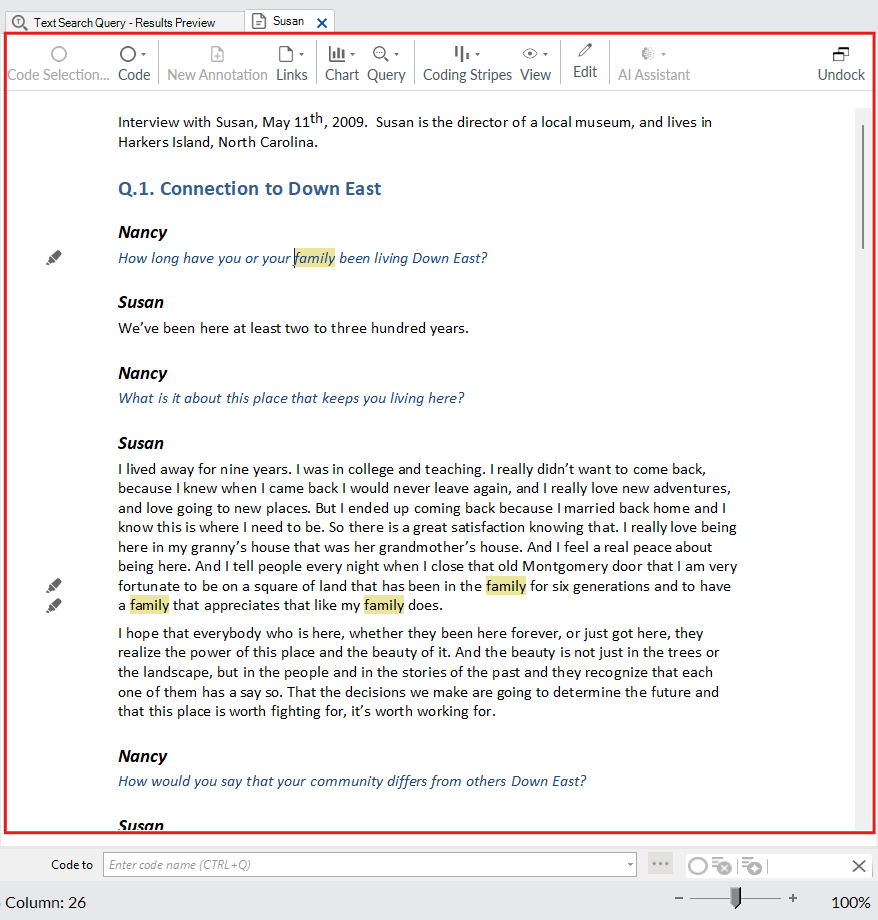The width and height of the screenshot is (878, 920).
Task: Click question 'What is it about this place'
Action: point(291,398)
